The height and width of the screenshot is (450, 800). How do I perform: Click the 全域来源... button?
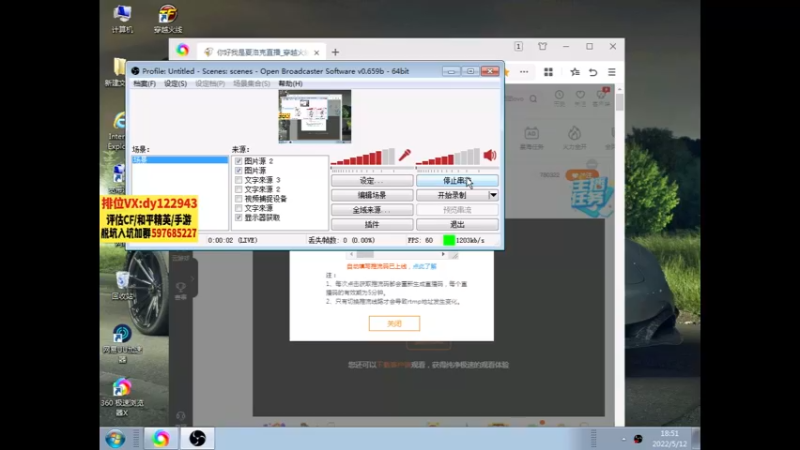[x=372, y=210]
